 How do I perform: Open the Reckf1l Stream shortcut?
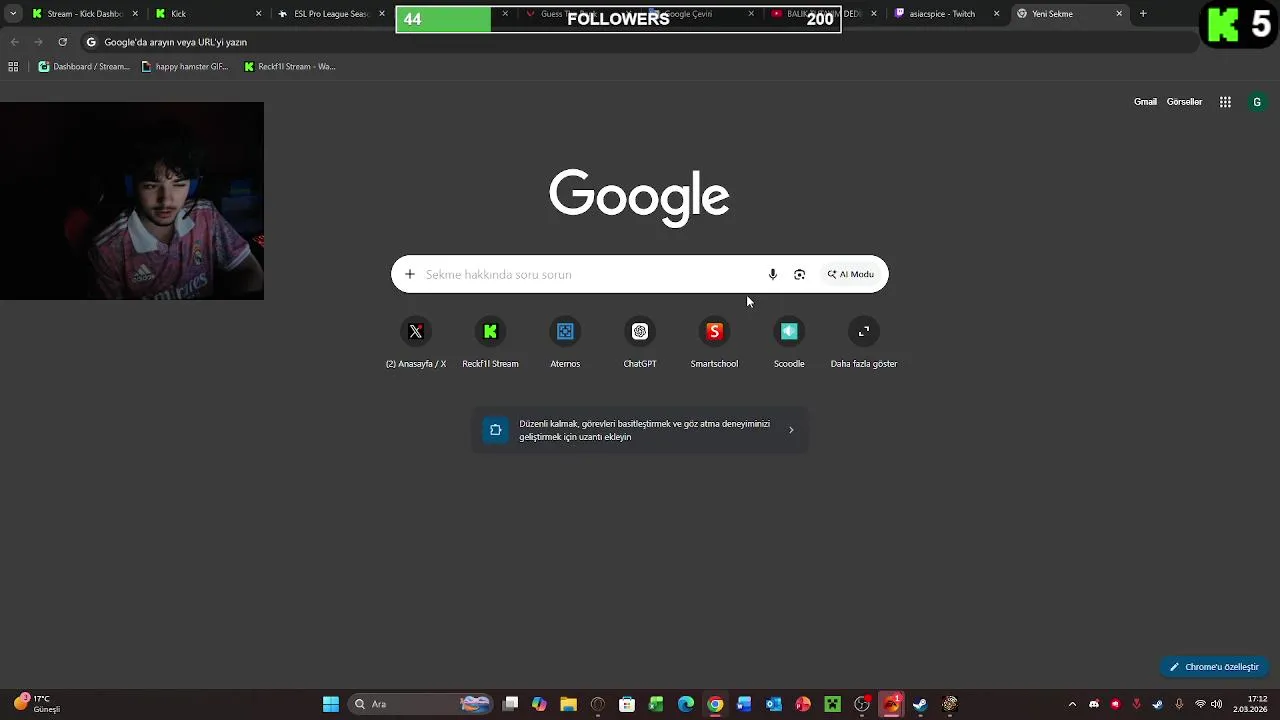pyautogui.click(x=490, y=343)
